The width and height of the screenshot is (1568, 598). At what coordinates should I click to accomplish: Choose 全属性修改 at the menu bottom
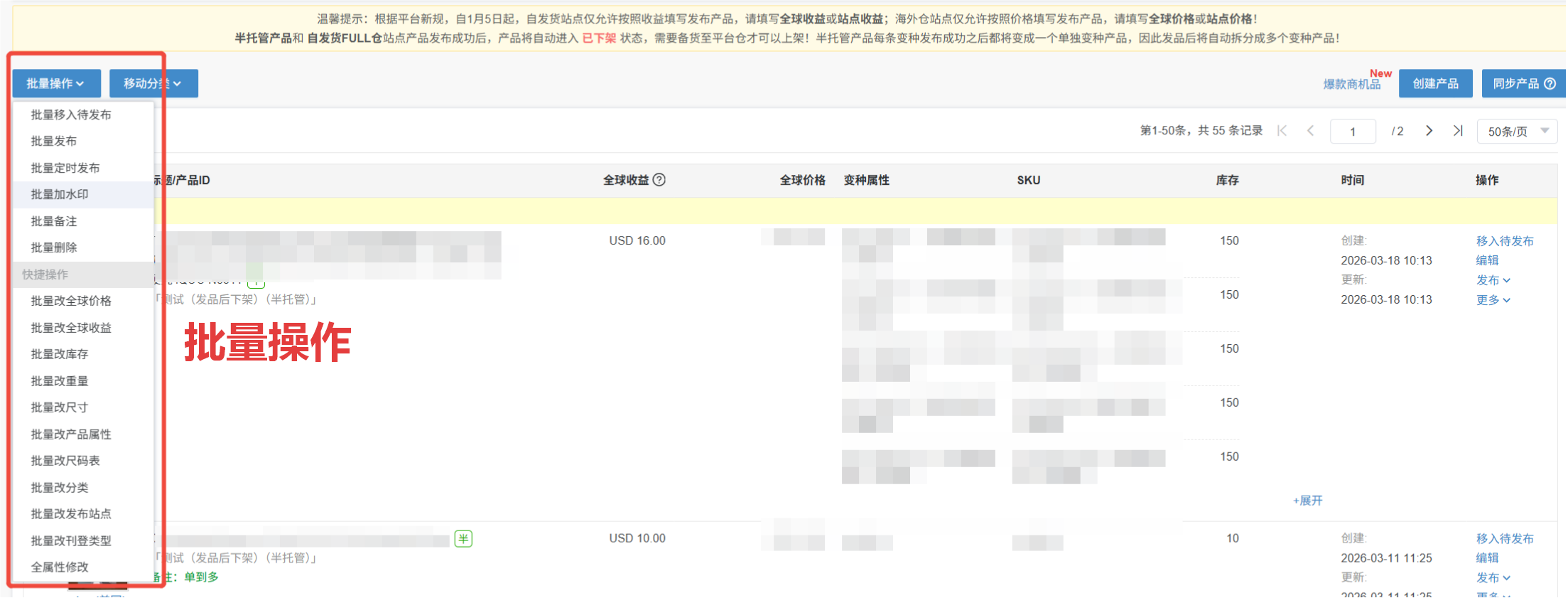(60, 567)
